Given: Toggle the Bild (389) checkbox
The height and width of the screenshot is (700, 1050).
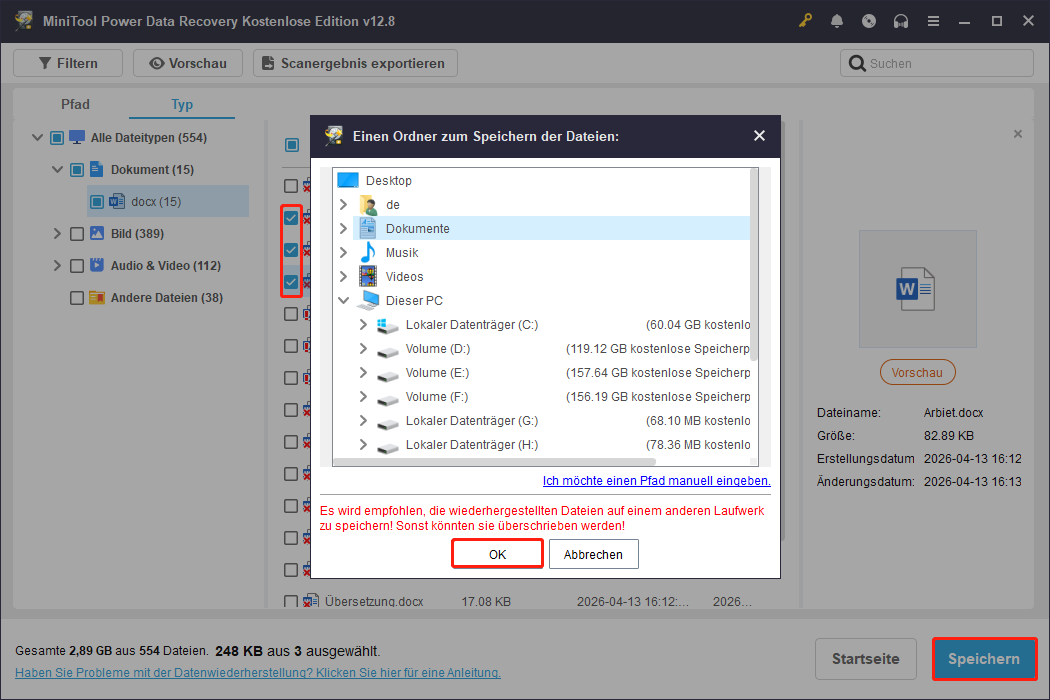Looking at the screenshot, I should [77, 234].
